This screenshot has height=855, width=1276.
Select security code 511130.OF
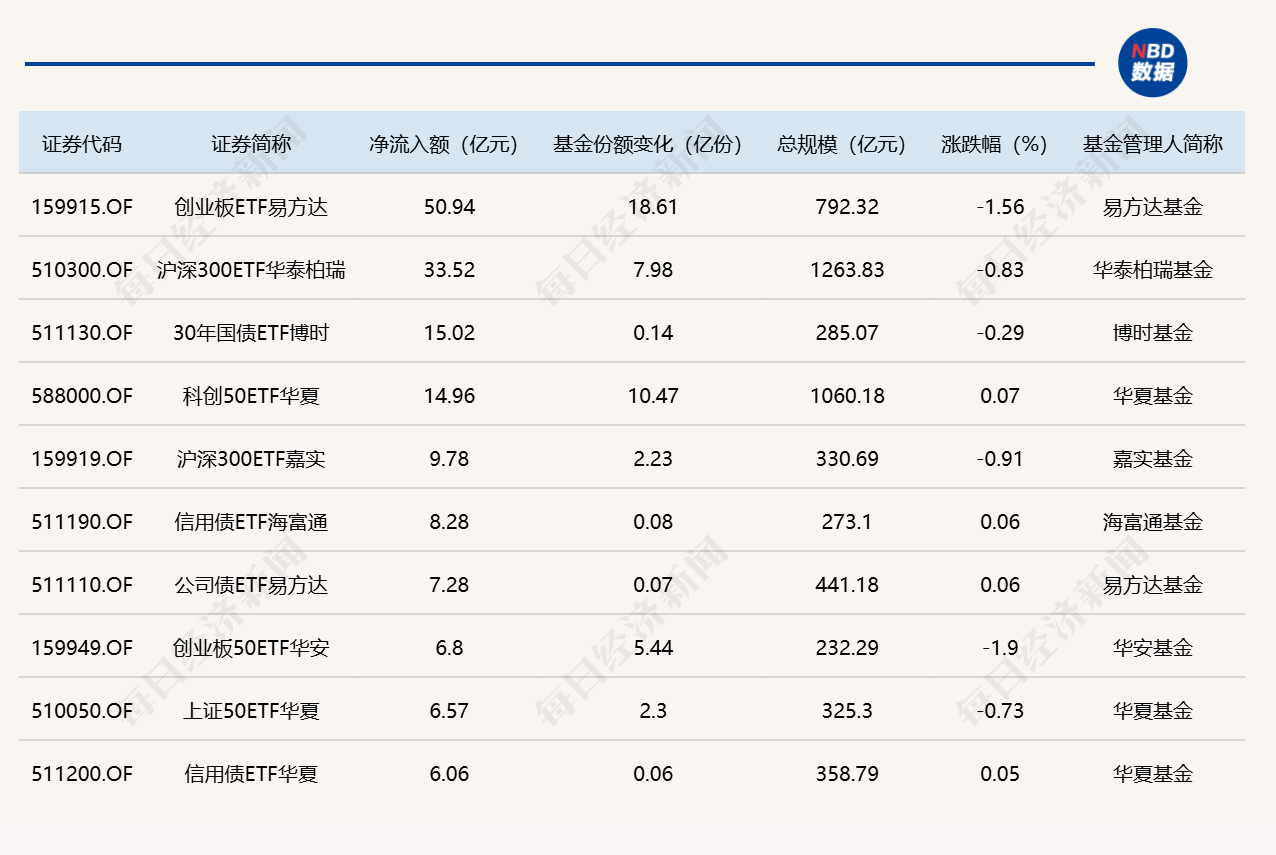click(x=82, y=333)
